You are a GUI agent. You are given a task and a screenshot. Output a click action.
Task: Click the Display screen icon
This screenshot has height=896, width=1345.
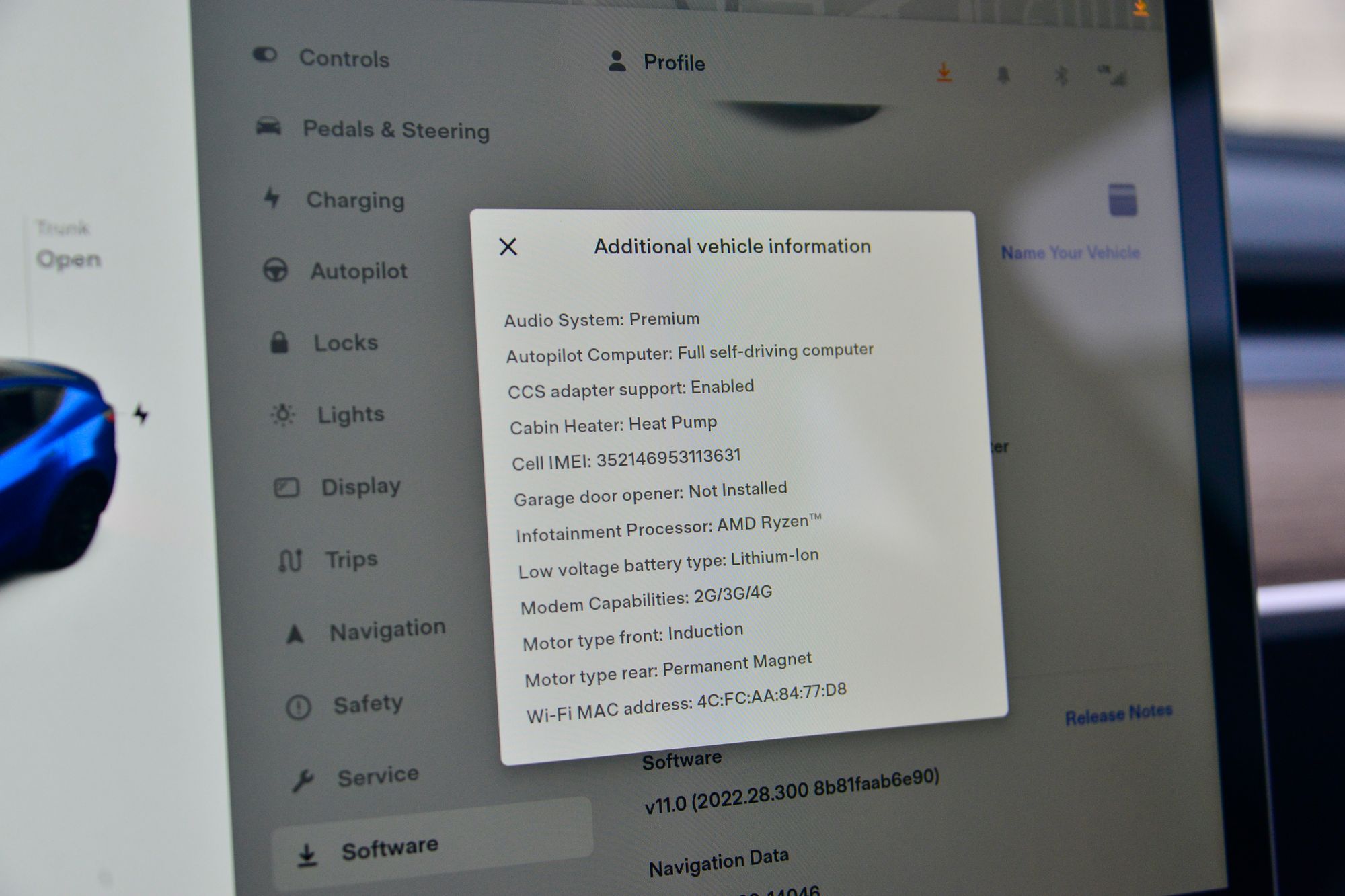pyautogui.click(x=286, y=487)
